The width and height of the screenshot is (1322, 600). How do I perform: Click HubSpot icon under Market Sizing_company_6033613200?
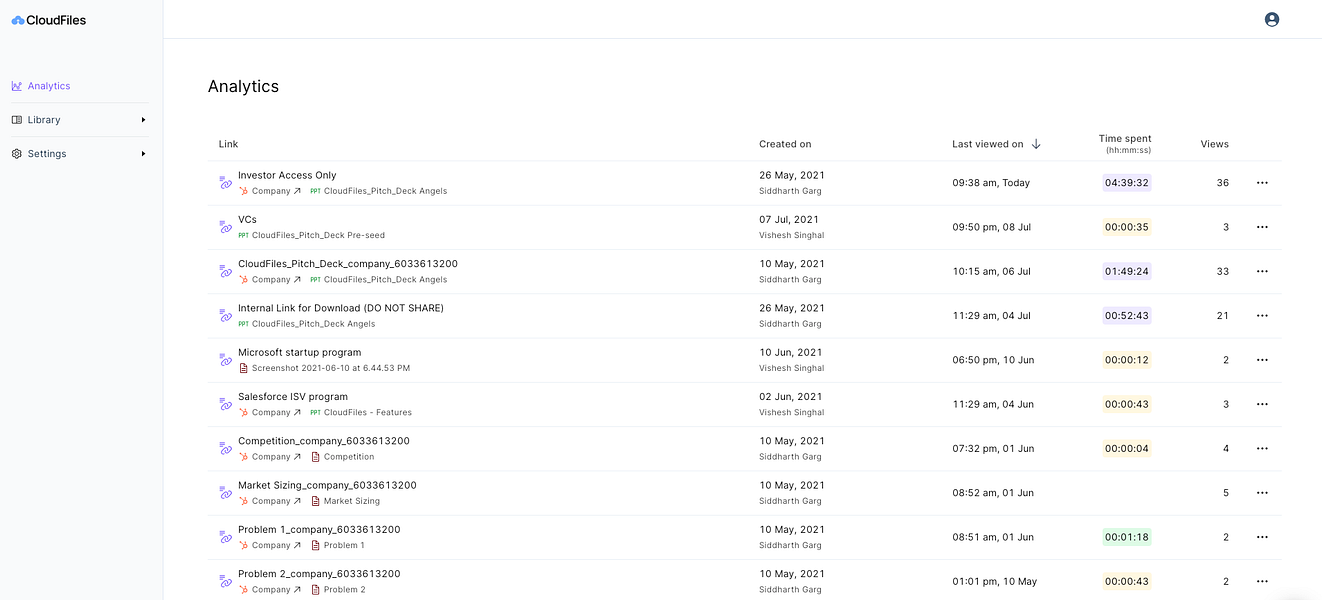point(243,501)
